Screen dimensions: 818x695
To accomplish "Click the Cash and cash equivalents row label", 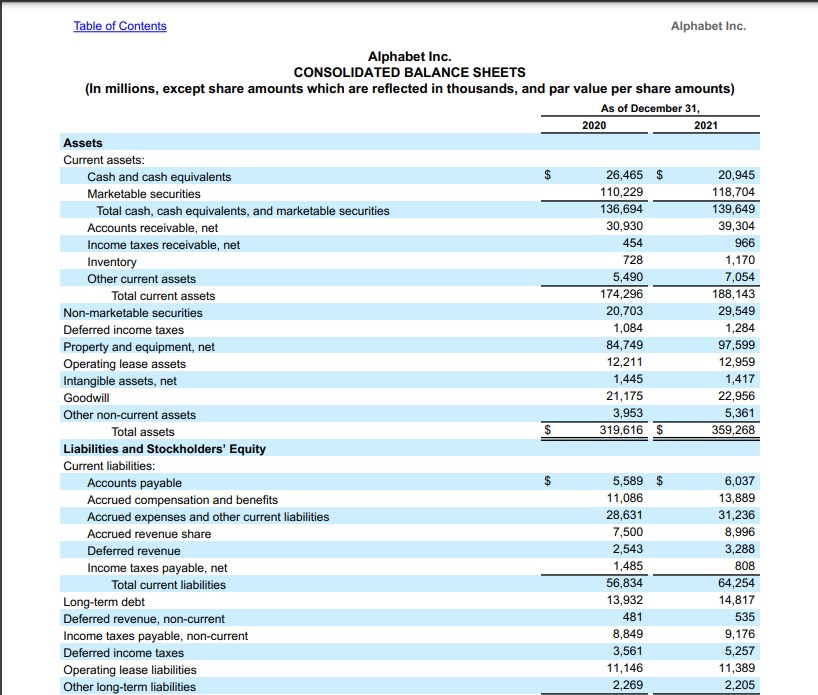I will click(159, 177).
